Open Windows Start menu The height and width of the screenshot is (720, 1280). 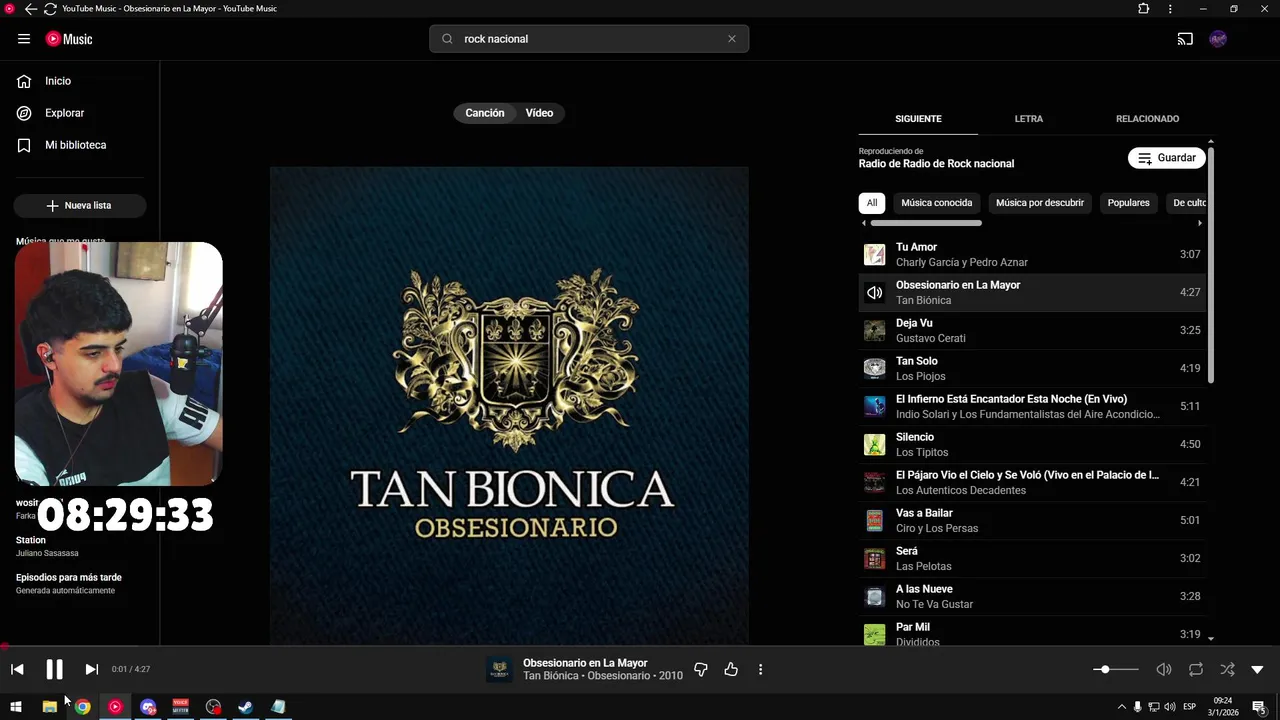click(x=16, y=707)
